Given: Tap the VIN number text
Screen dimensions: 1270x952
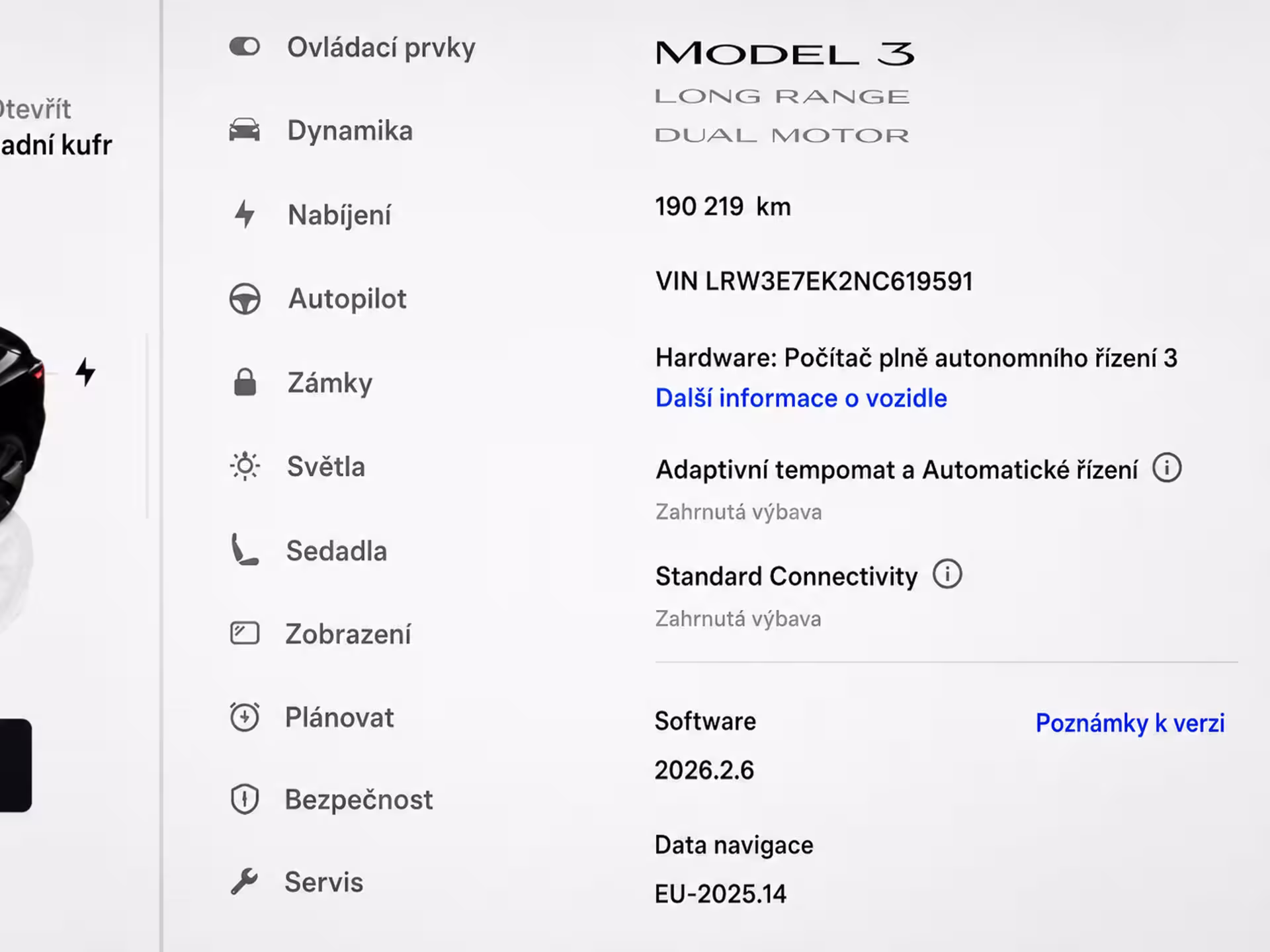Looking at the screenshot, I should (814, 282).
